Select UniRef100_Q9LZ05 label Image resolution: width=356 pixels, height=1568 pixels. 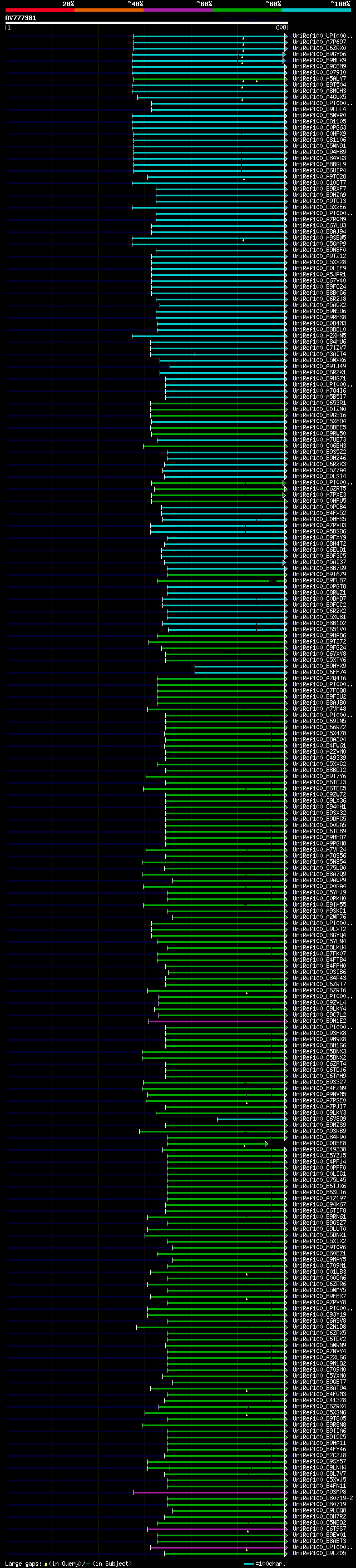coord(319,1553)
